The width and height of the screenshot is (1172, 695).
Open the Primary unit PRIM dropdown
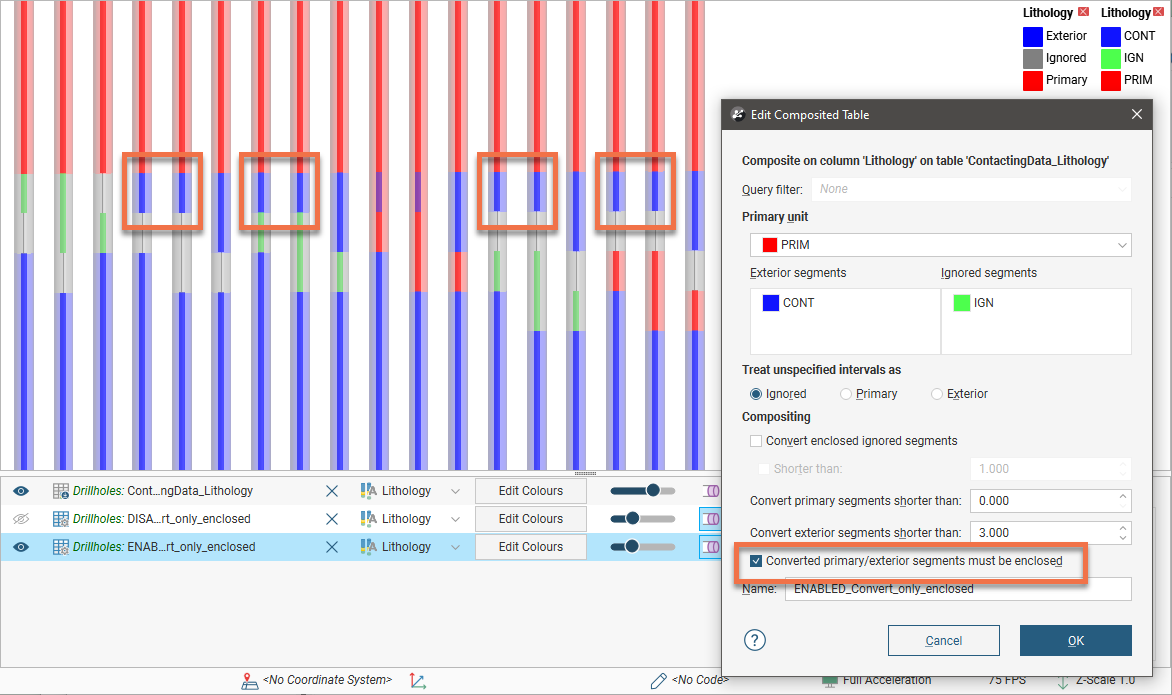(940, 245)
